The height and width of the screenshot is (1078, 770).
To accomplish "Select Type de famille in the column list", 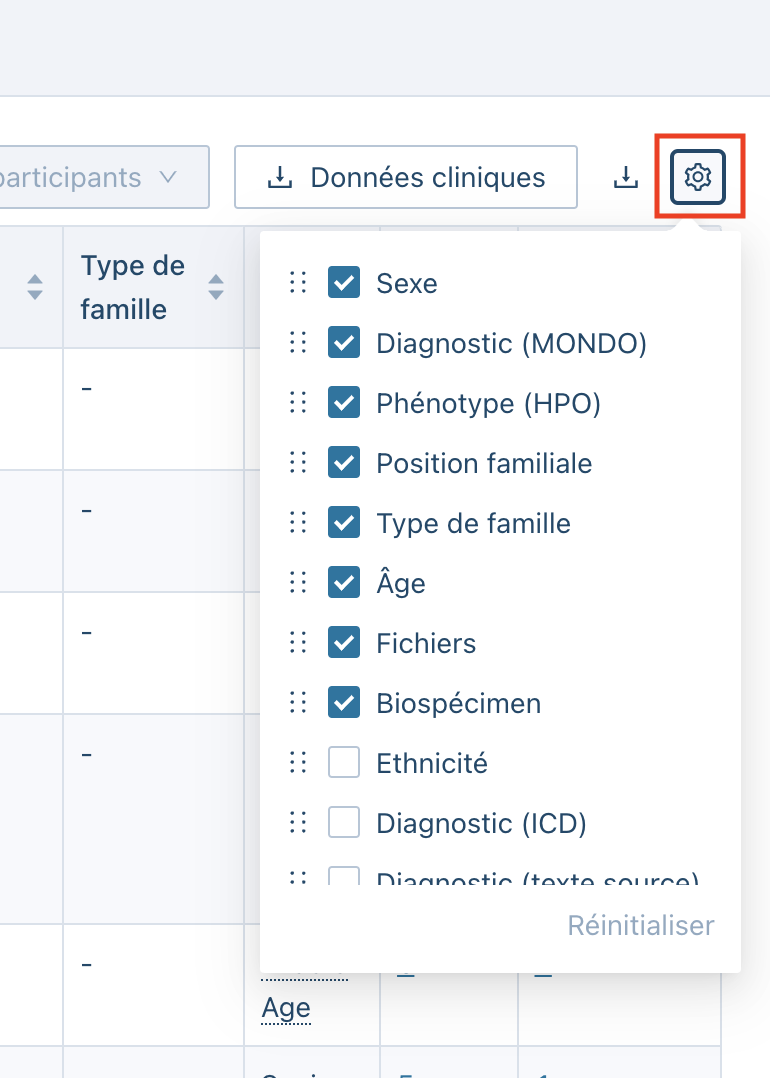I will coord(473,523).
